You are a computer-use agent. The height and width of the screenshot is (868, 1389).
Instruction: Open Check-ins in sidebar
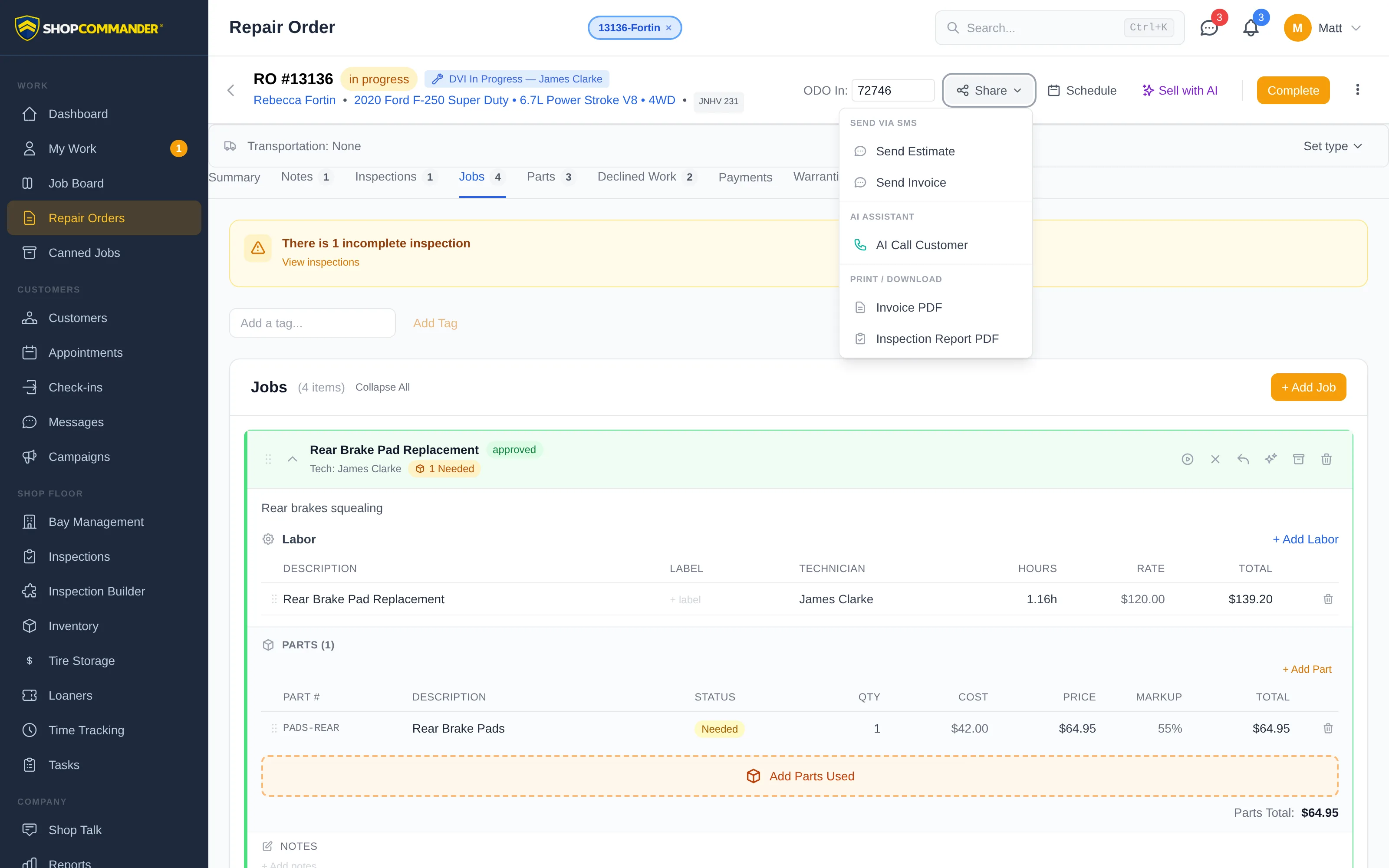104,388
